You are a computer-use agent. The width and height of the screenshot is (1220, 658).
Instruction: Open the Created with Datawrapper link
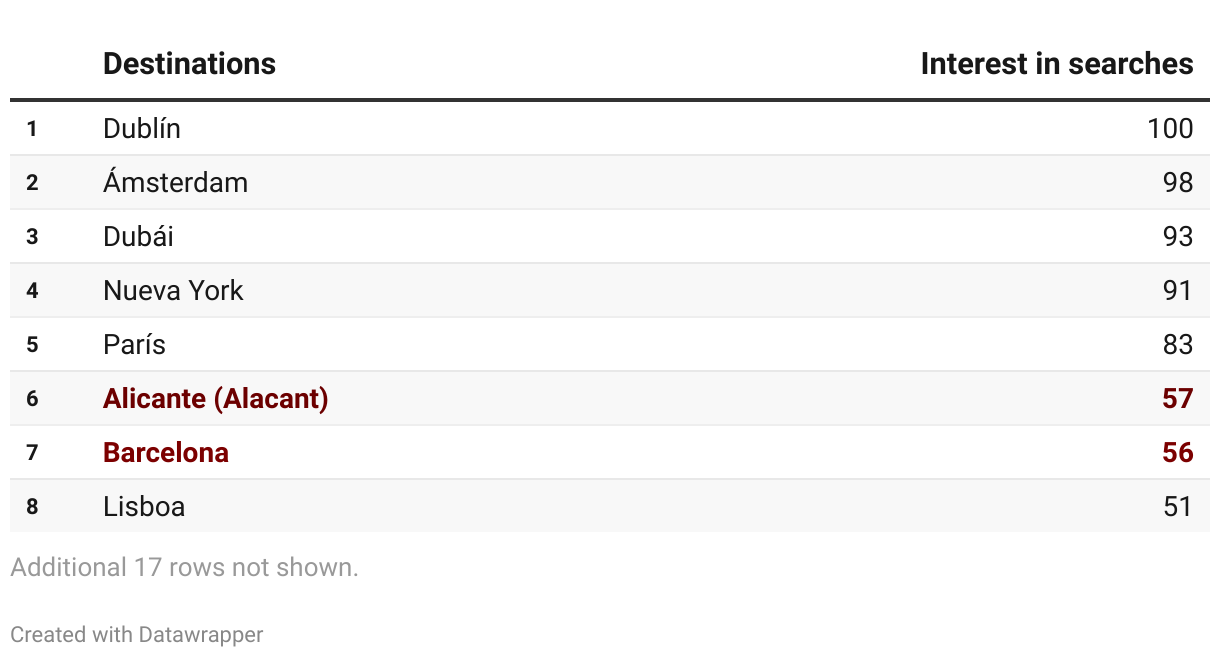coord(137,634)
